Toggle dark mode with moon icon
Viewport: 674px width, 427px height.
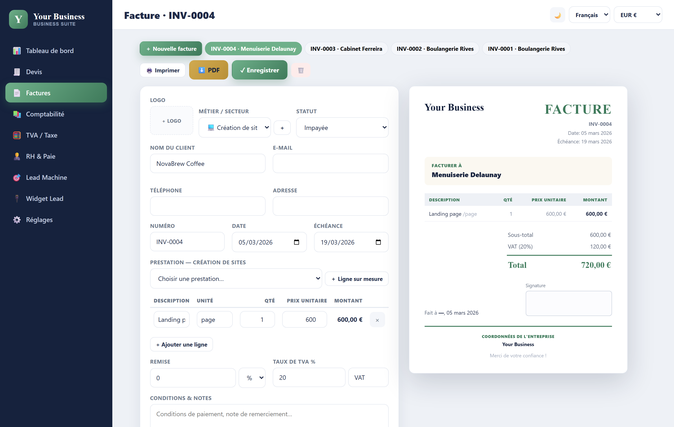click(558, 15)
